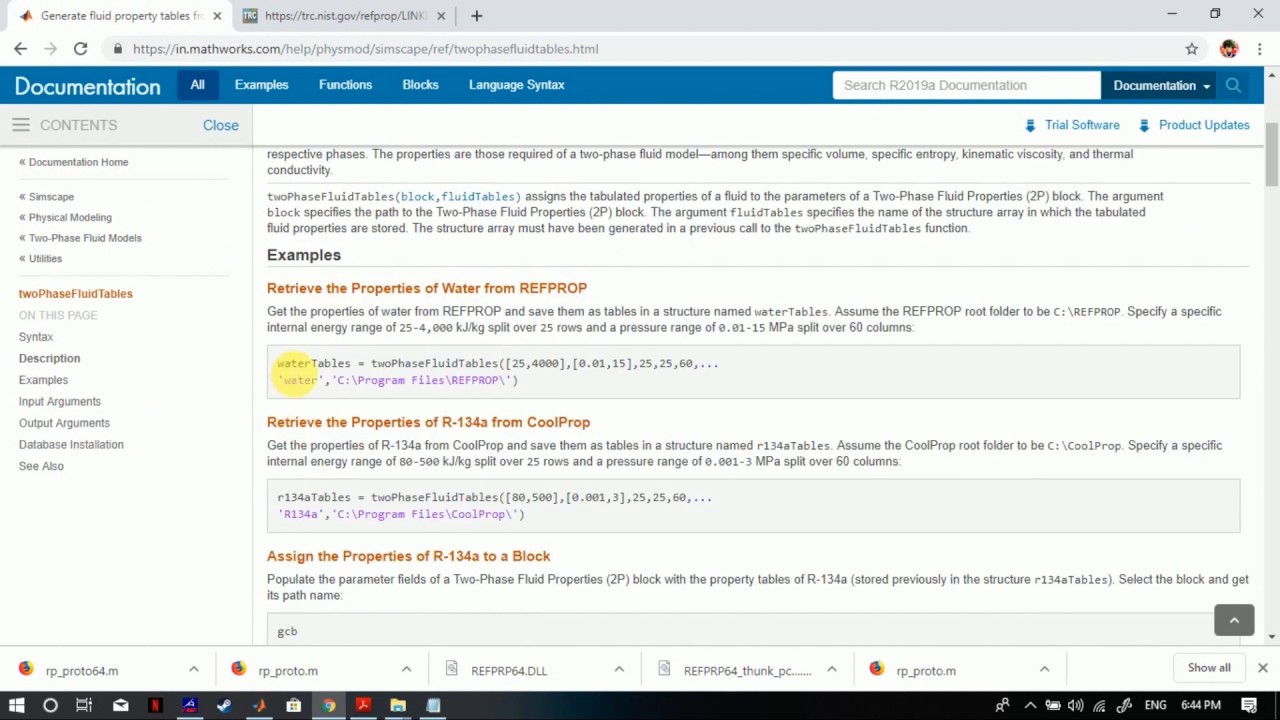Expand options for REFPRP64.DLL download
The width and height of the screenshot is (1280, 720).
point(619,669)
